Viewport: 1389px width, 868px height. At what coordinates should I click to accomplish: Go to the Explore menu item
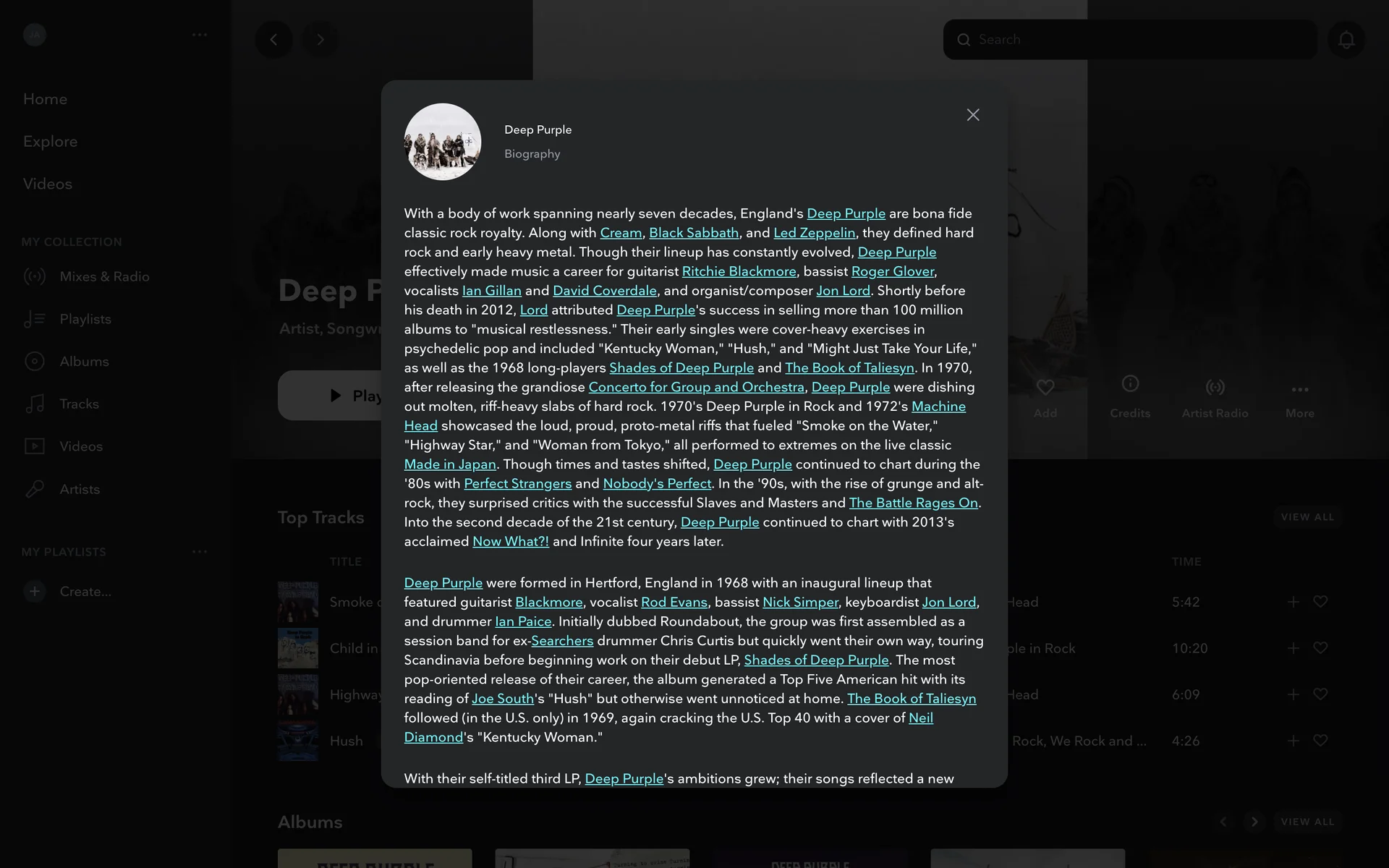click(x=50, y=142)
